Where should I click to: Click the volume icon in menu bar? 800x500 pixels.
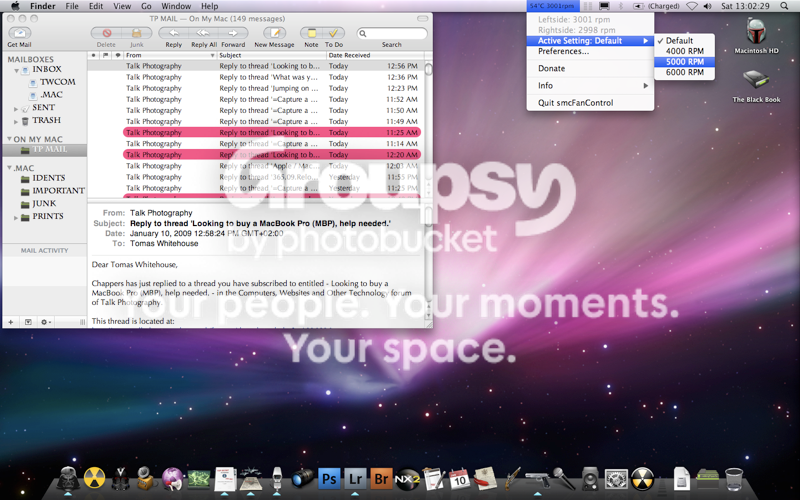click(708, 6)
